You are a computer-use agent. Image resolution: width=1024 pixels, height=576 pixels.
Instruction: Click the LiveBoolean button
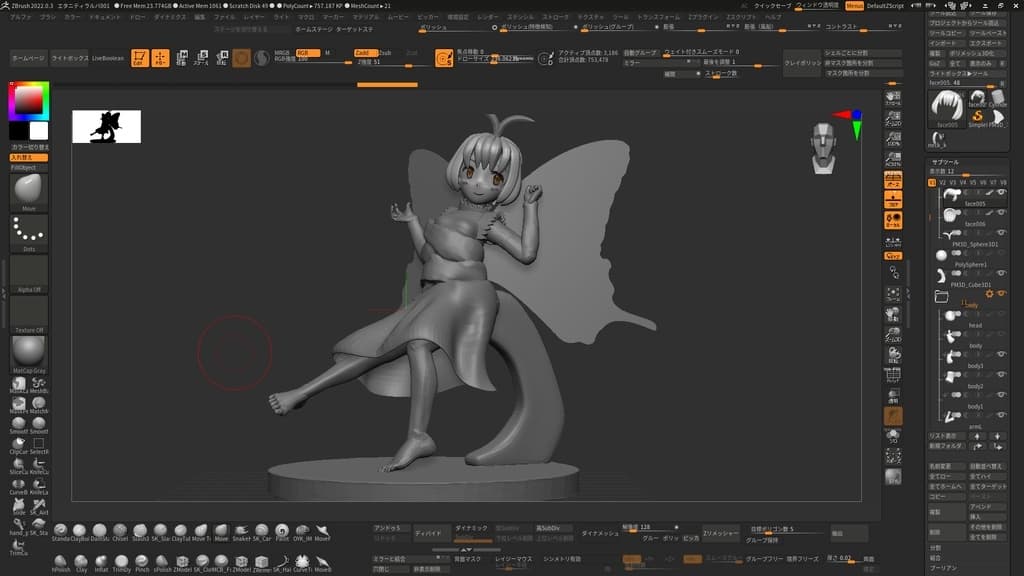click(108, 58)
